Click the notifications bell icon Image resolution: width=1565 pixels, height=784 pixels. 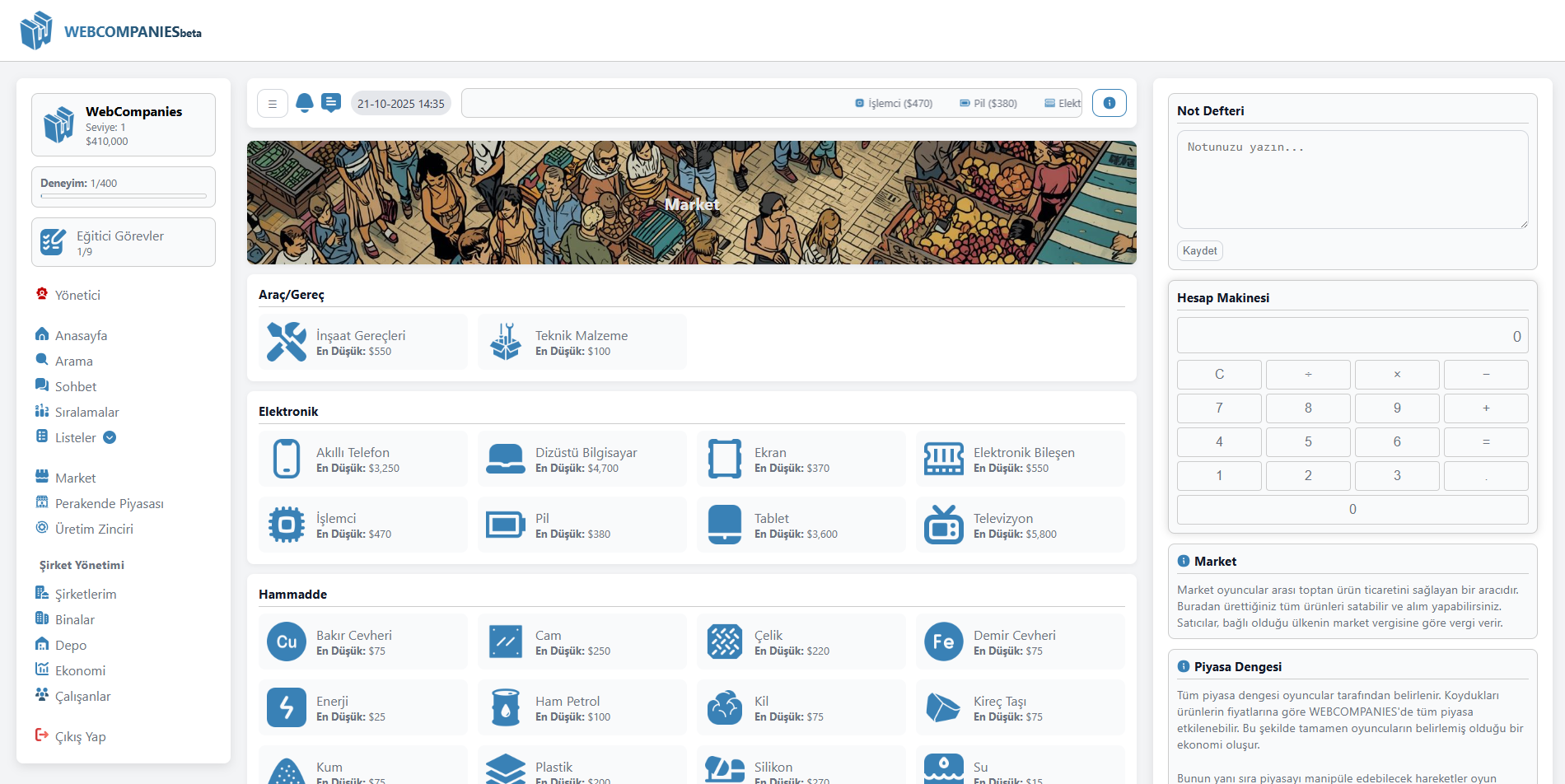pyautogui.click(x=304, y=103)
